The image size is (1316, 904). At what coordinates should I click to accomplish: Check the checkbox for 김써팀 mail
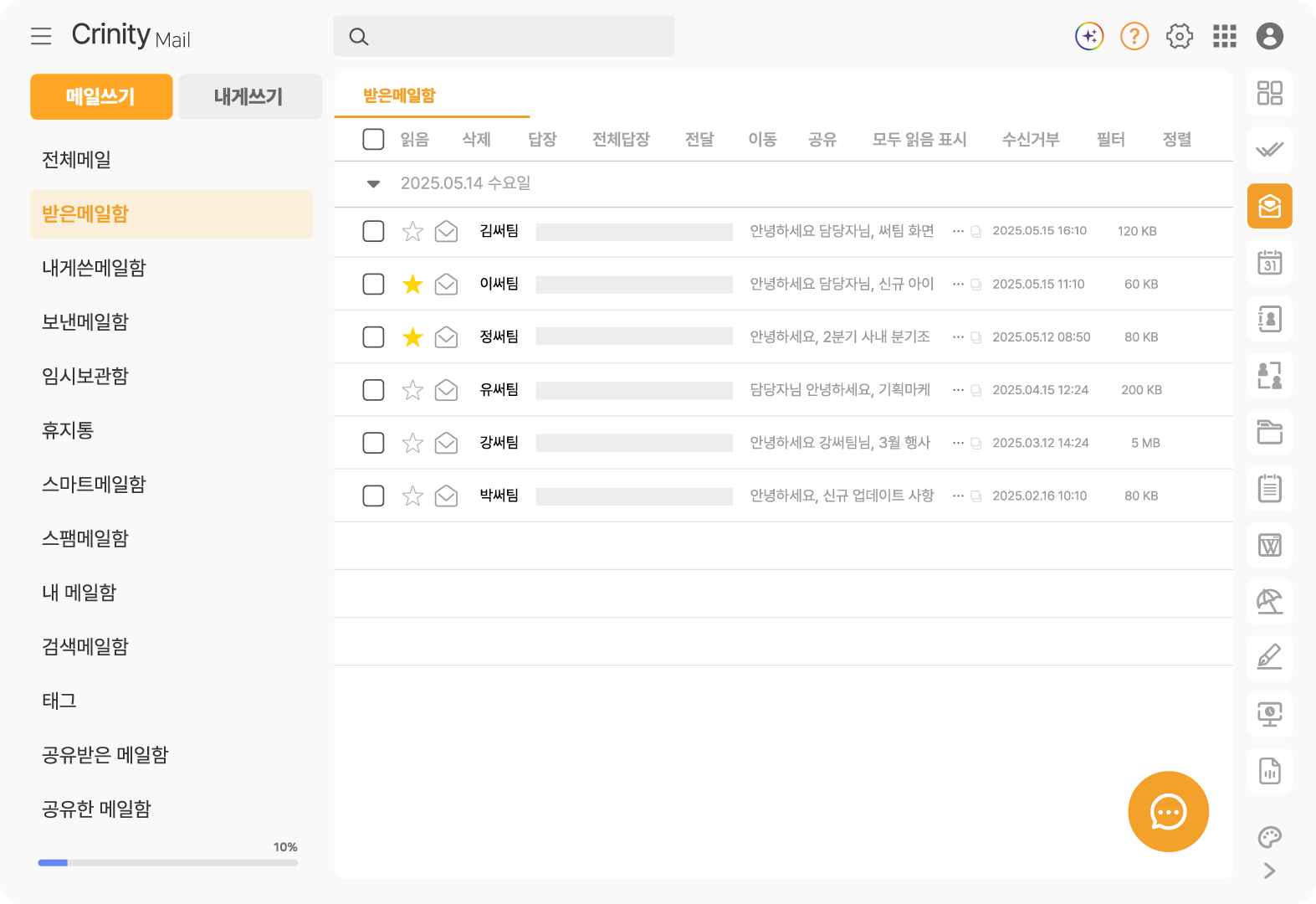[x=373, y=231]
